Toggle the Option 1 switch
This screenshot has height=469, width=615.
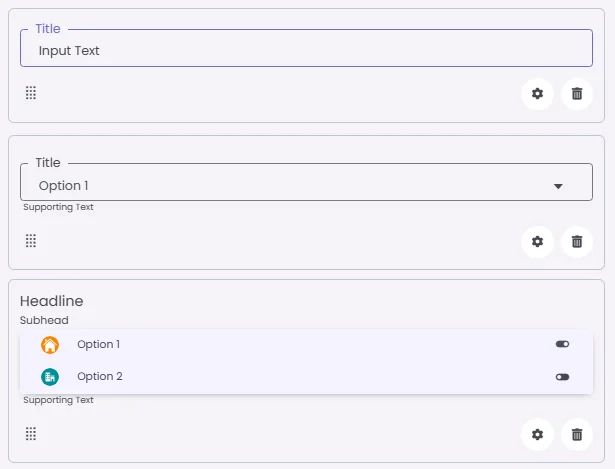click(562, 345)
